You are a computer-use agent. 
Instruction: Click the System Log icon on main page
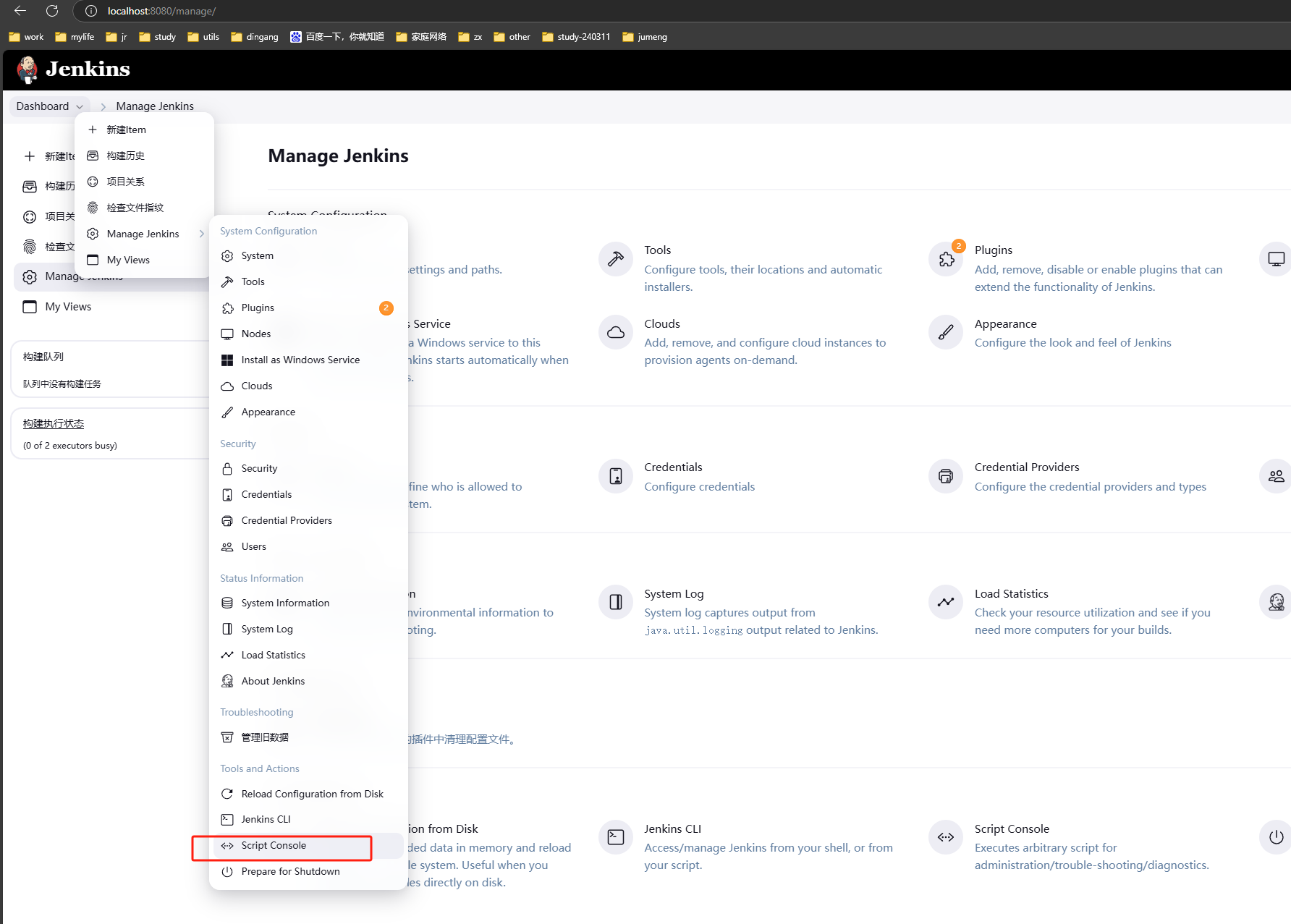point(616,602)
